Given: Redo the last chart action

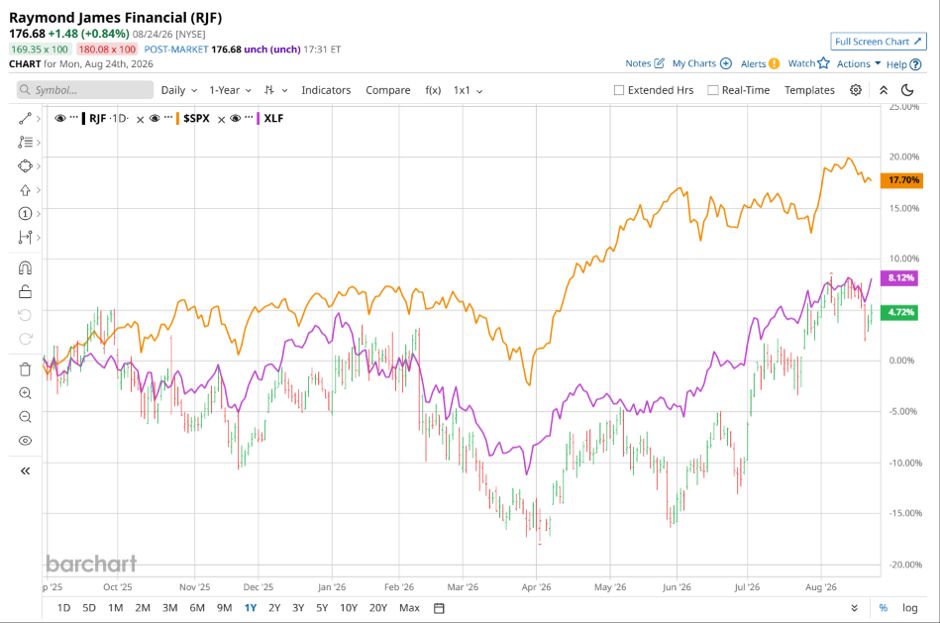Looking at the screenshot, I should tap(25, 339).
